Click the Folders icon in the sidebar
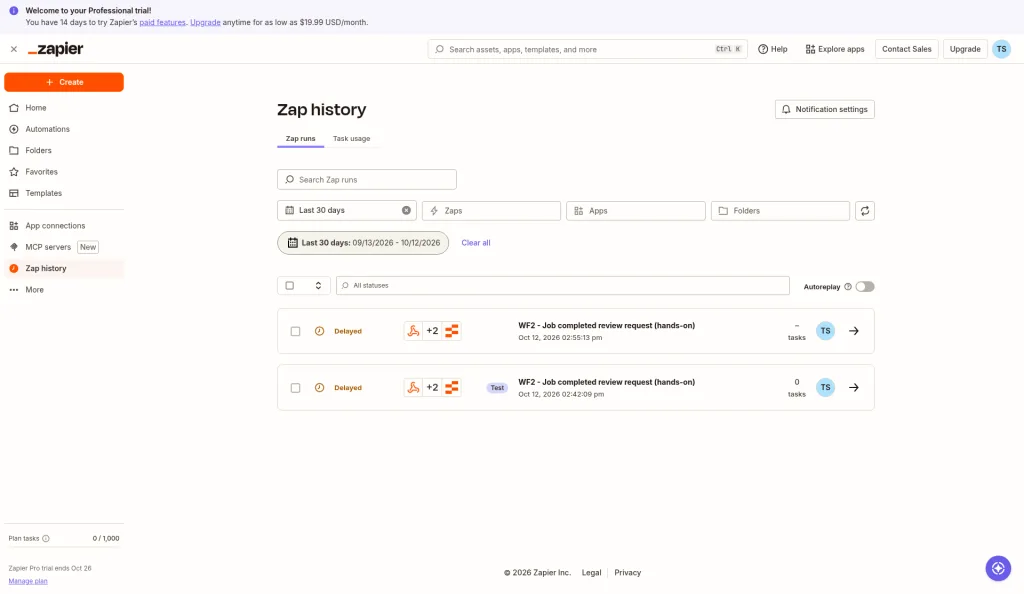Viewport: 1024px width, 594px height. pos(14,151)
